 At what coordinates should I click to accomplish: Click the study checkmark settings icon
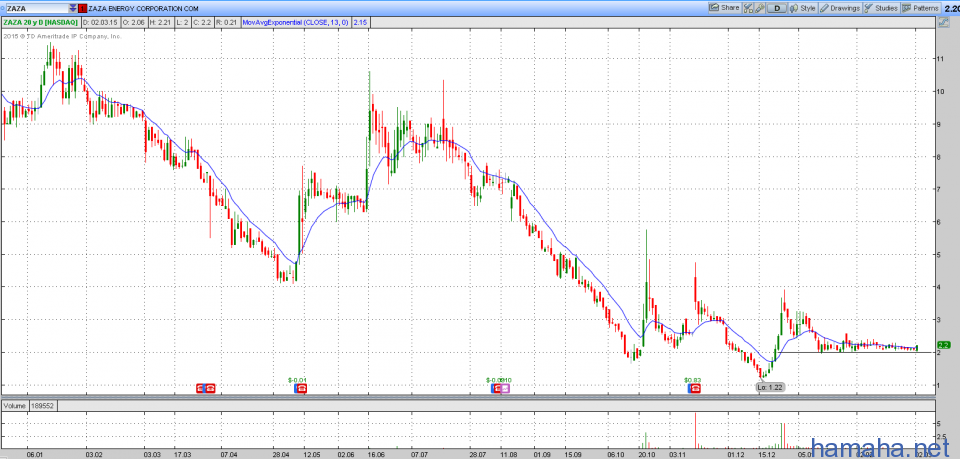[x=748, y=8]
